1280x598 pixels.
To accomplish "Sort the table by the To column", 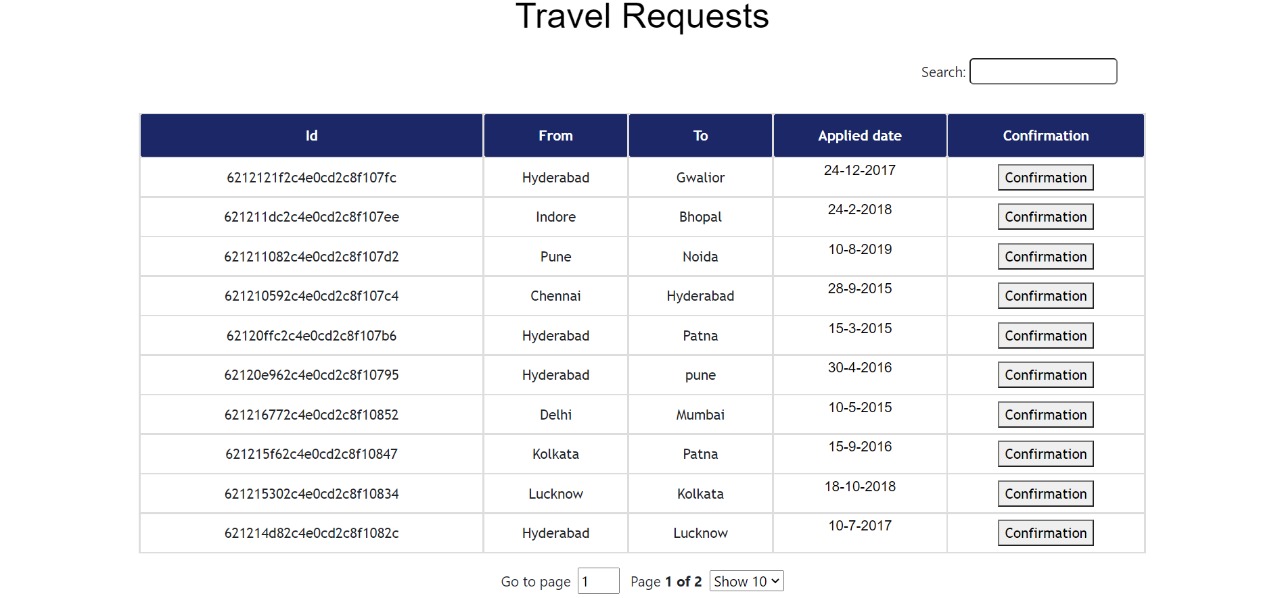I will pos(700,135).
